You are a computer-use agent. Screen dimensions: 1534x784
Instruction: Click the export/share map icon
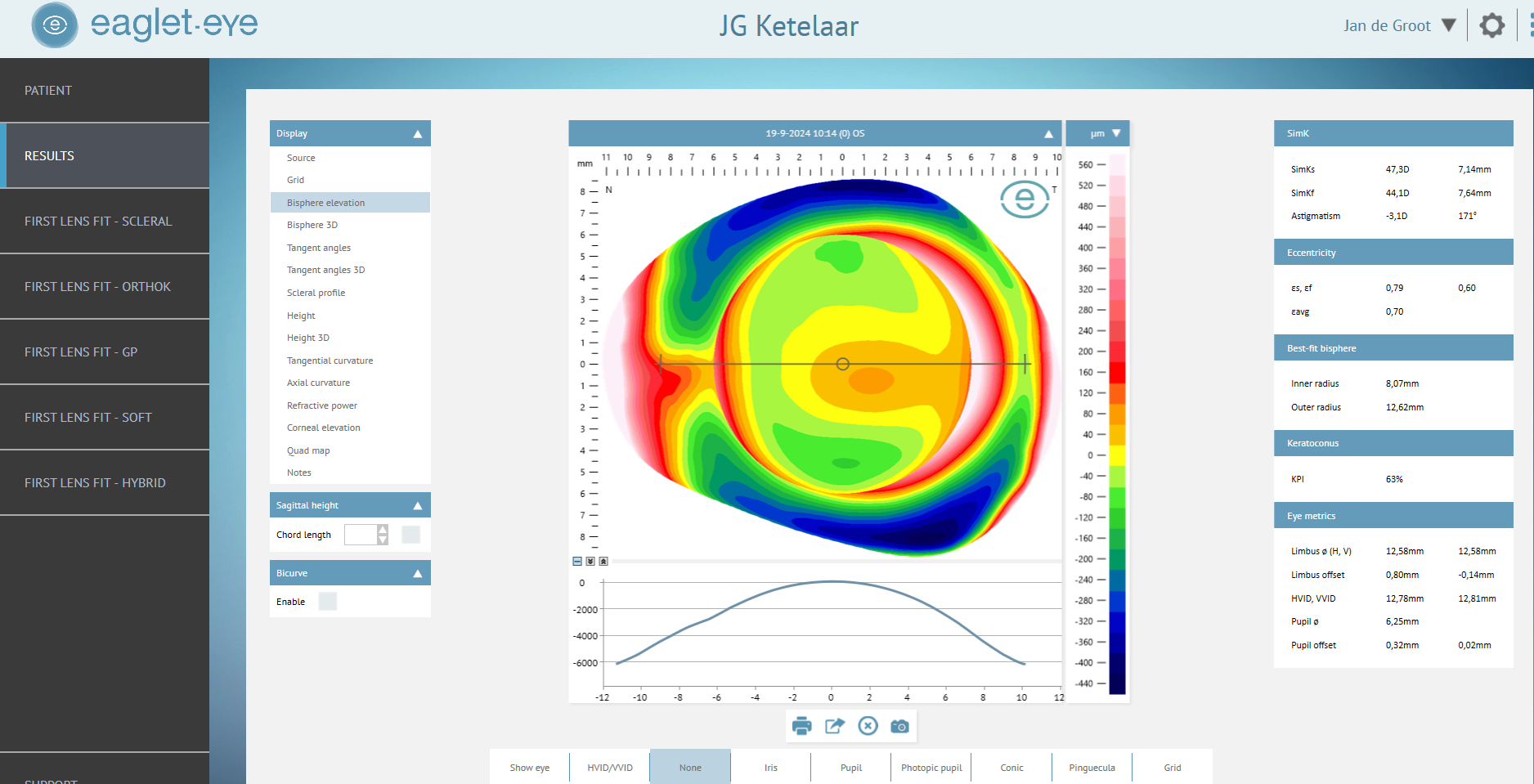835,726
